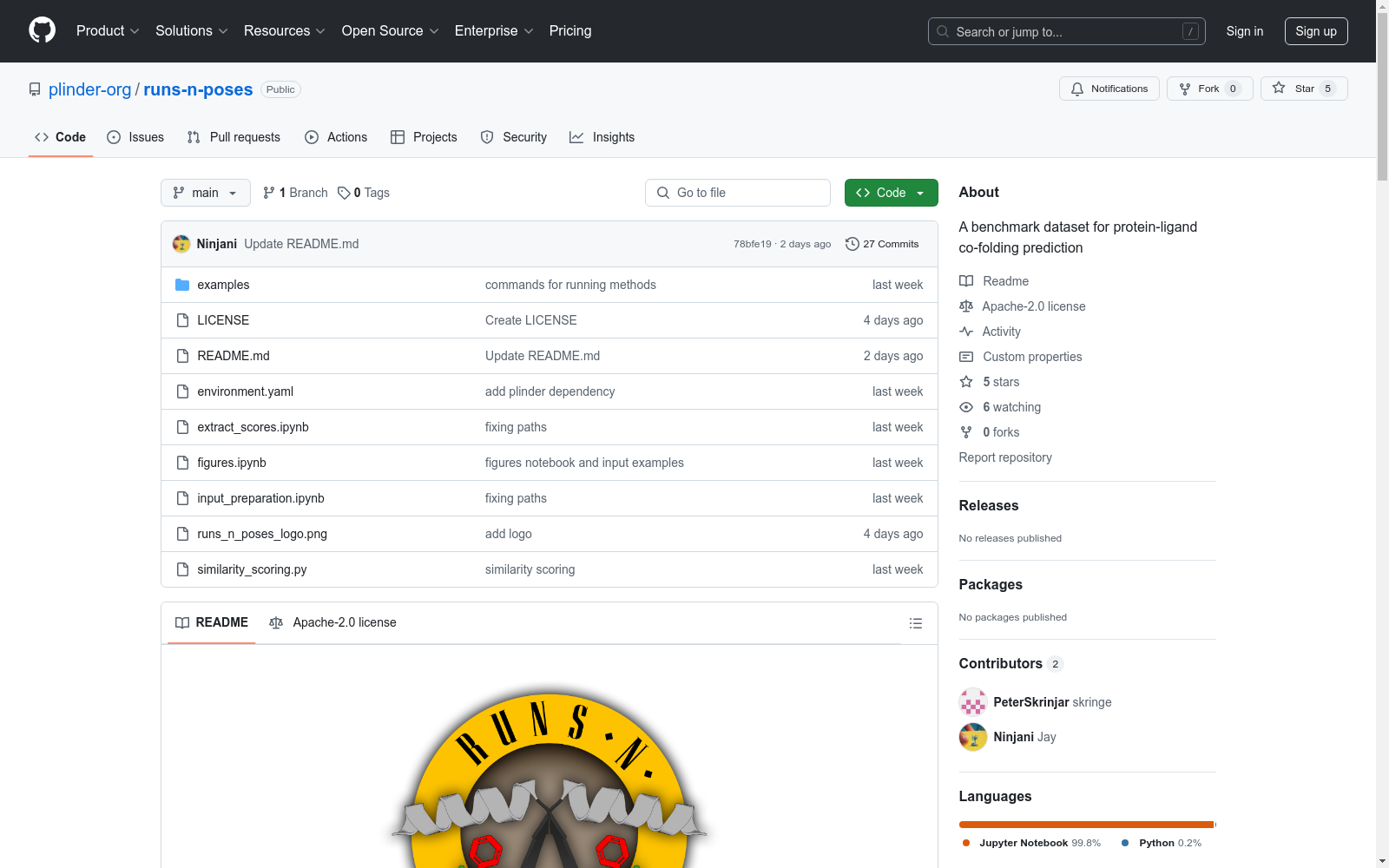The height and width of the screenshot is (868, 1389).
Task: Open the green Code dropdown button
Action: point(891,193)
